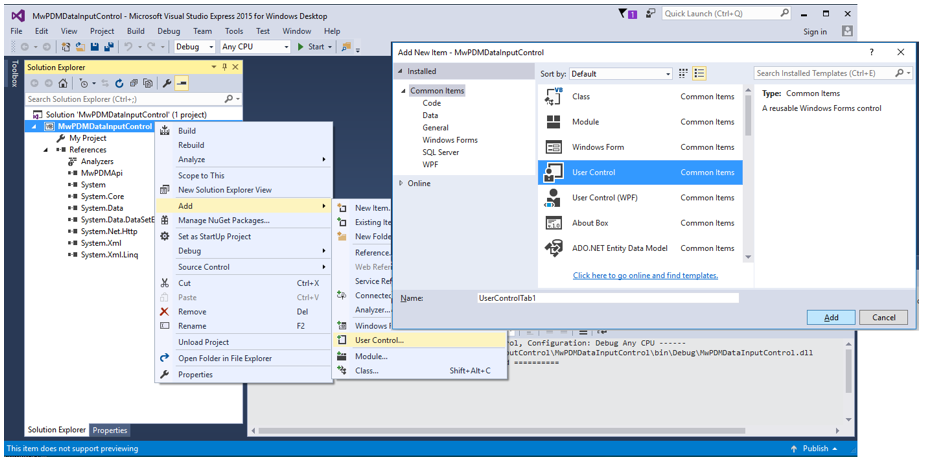This screenshot has height=465, width=926.
Task: Click the Collapse All icon in Solution Explorer
Action: [x=133, y=84]
